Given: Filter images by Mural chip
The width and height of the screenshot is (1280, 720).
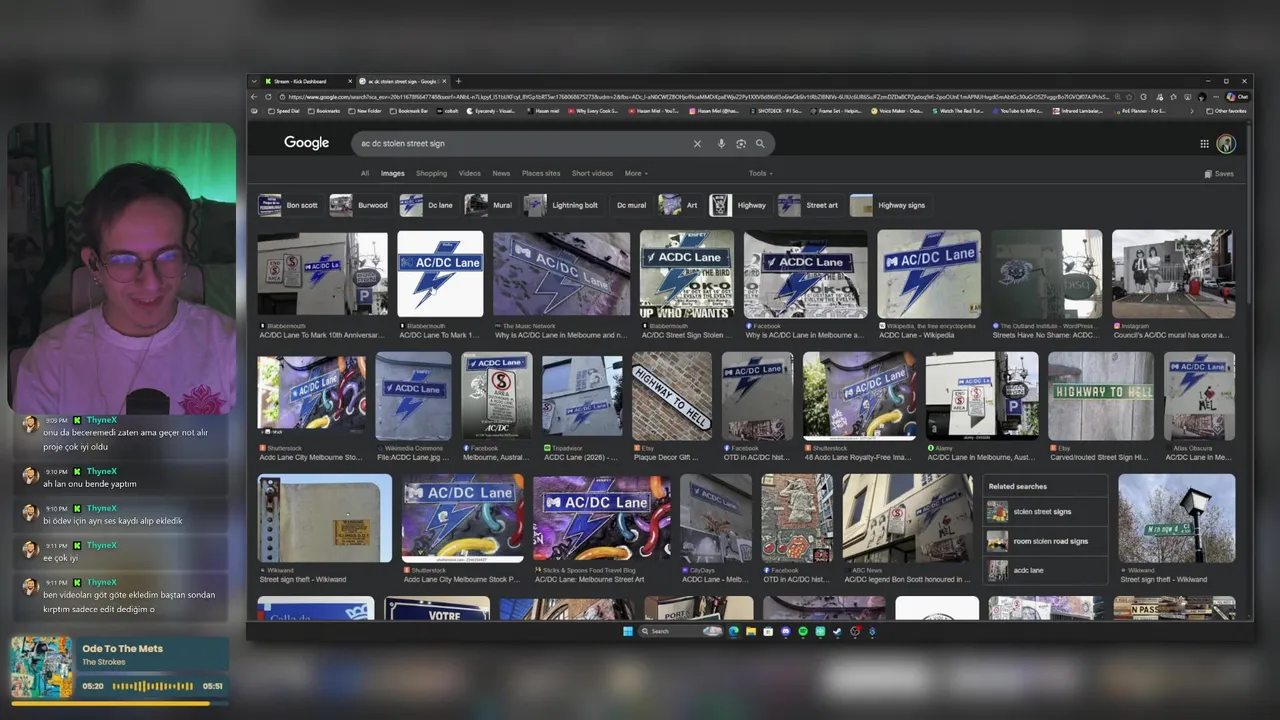Looking at the screenshot, I should pyautogui.click(x=489, y=205).
